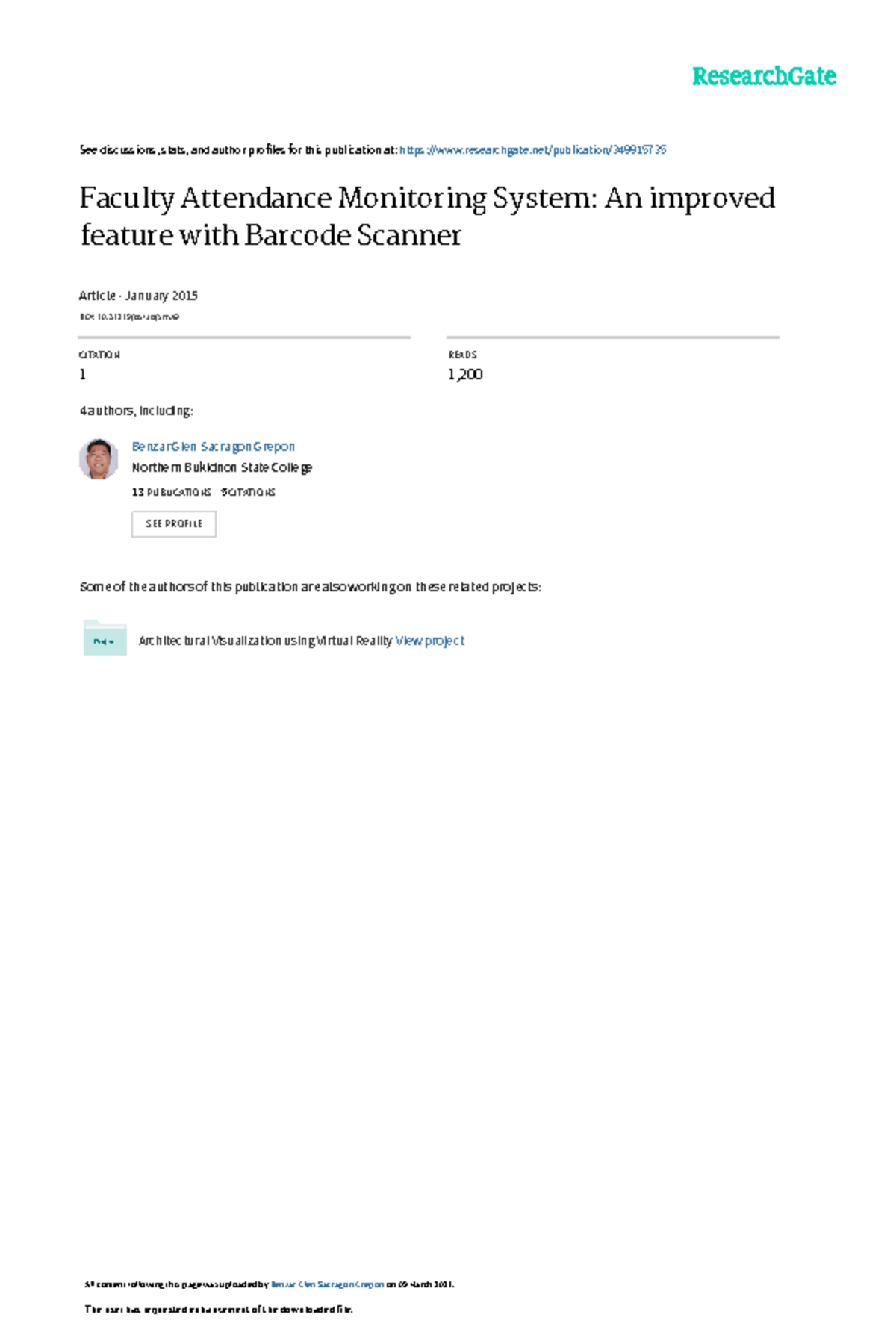Click the '4 authors, including' text

136,411
